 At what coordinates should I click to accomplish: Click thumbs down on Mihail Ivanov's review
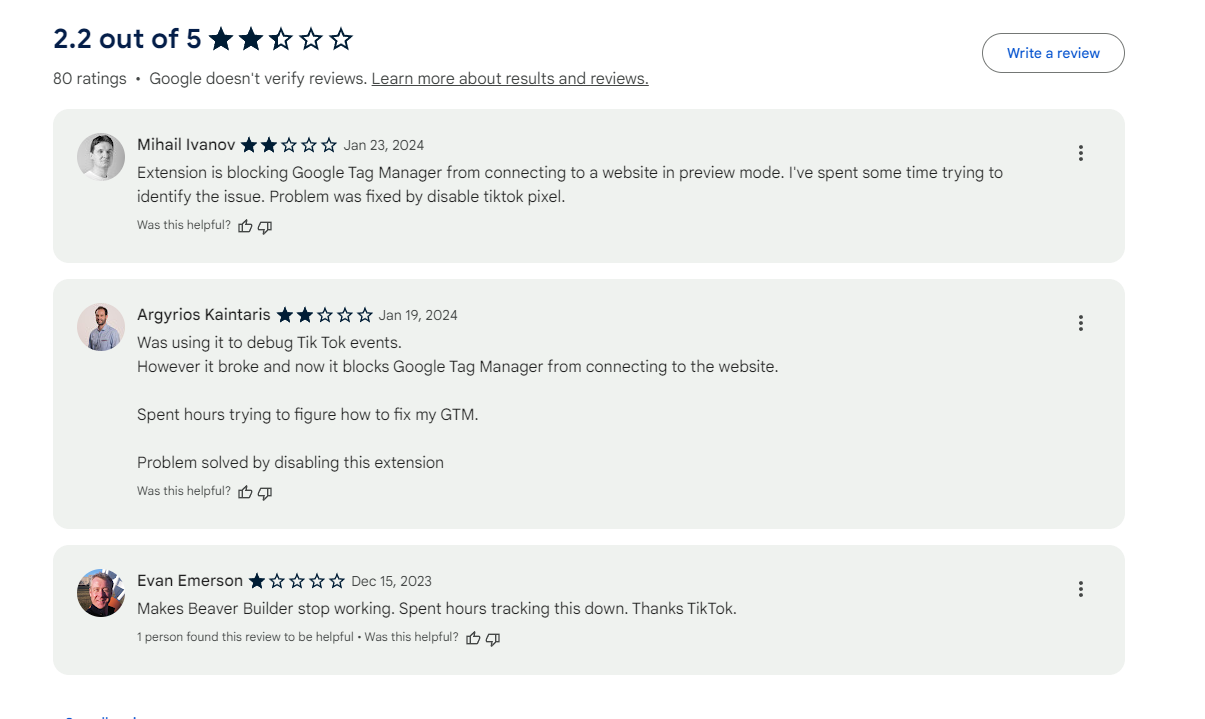pos(265,226)
